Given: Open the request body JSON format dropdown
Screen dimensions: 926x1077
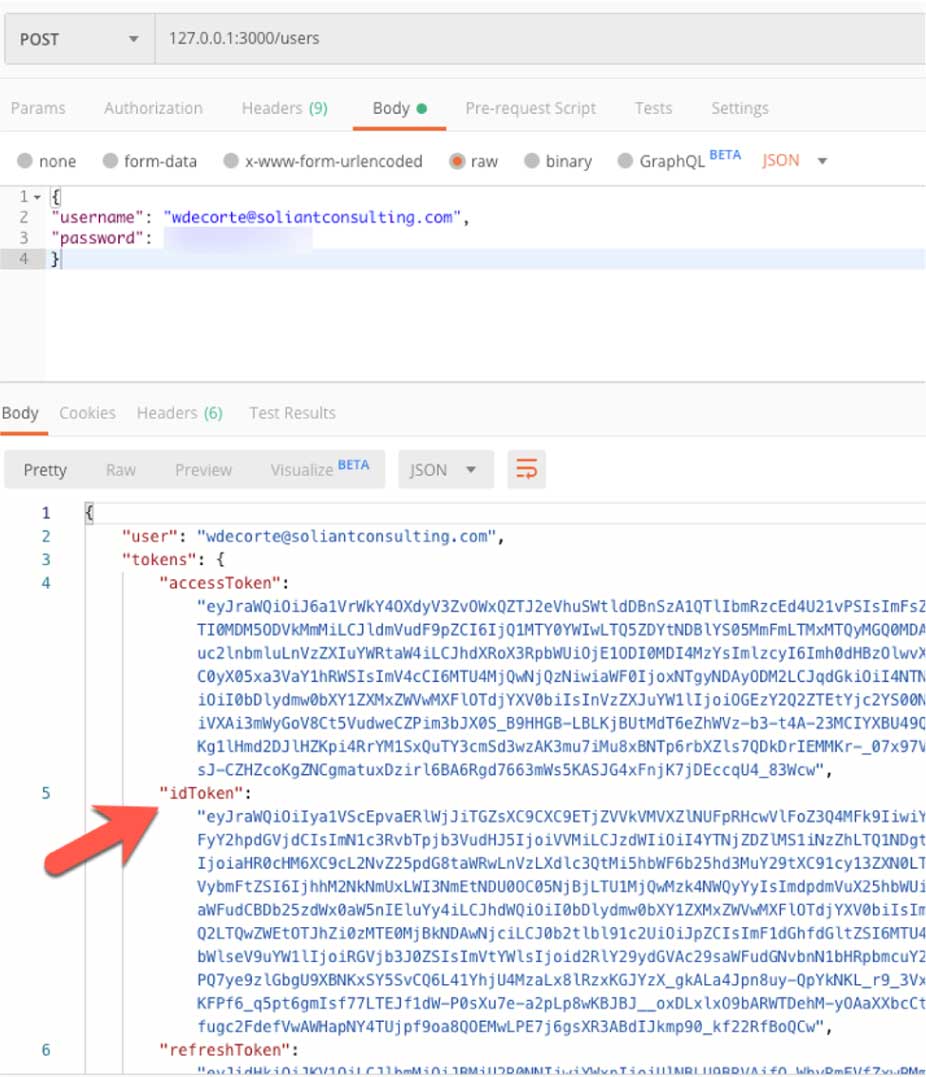Looking at the screenshot, I should 794,161.
